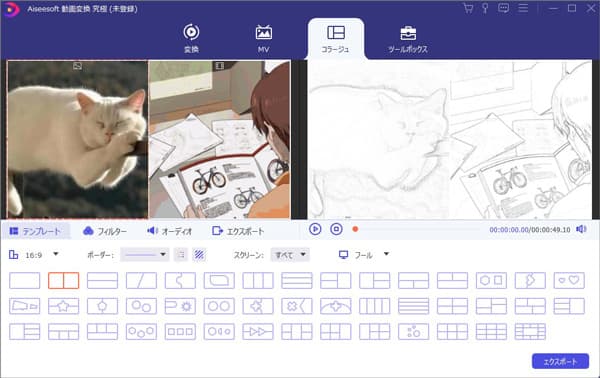
Task: Click the key register icon
Action: [x=485, y=8]
